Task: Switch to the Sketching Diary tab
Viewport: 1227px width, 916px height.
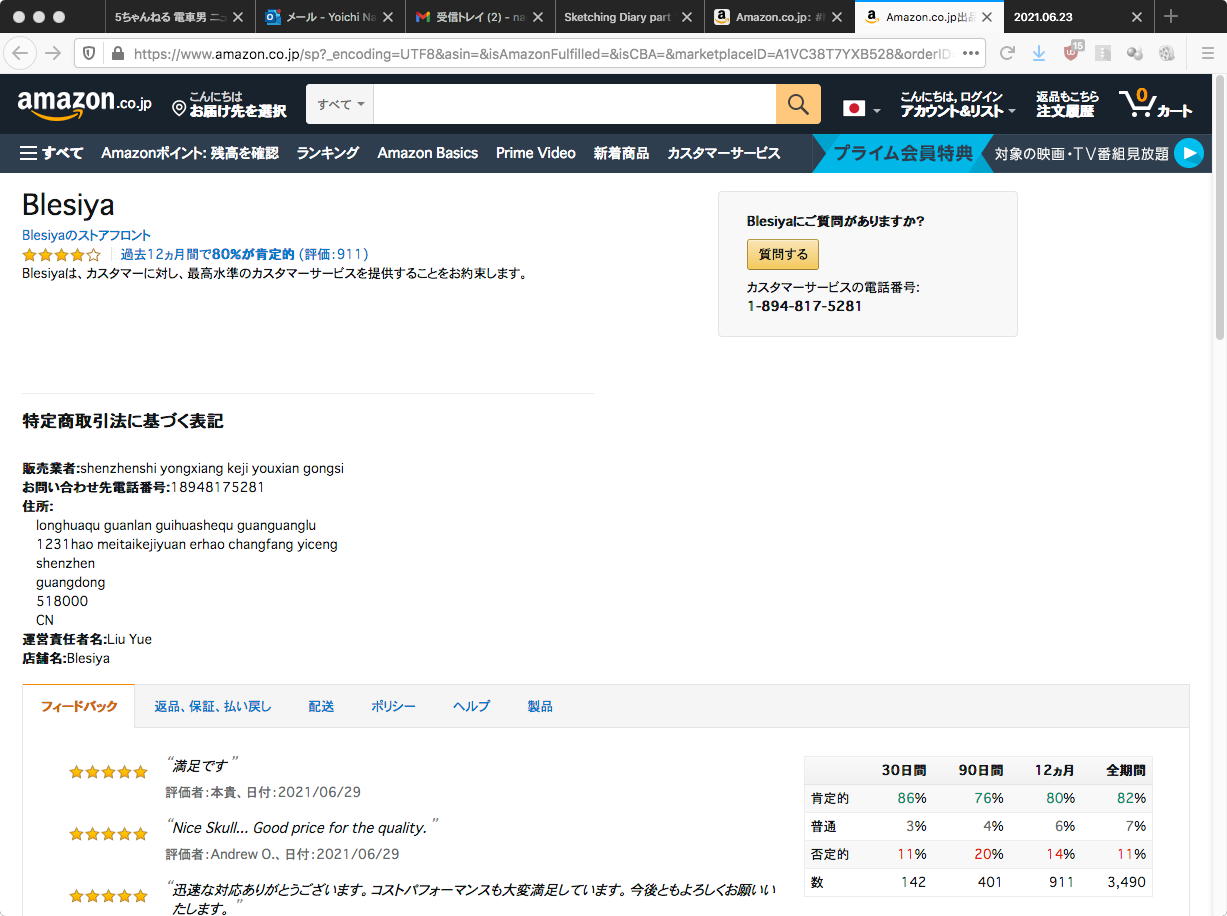Action: point(630,17)
